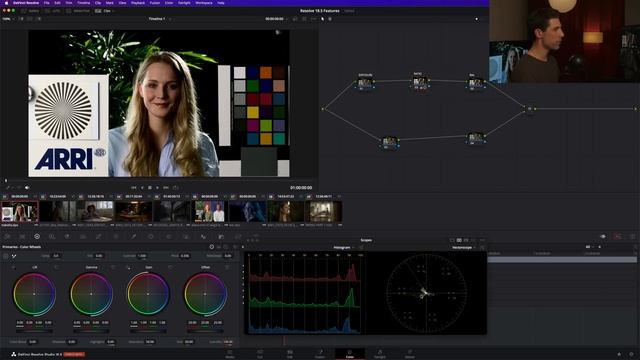
Task: Open the viewer timecode display dropdown
Action: pyautogui.click(x=277, y=19)
